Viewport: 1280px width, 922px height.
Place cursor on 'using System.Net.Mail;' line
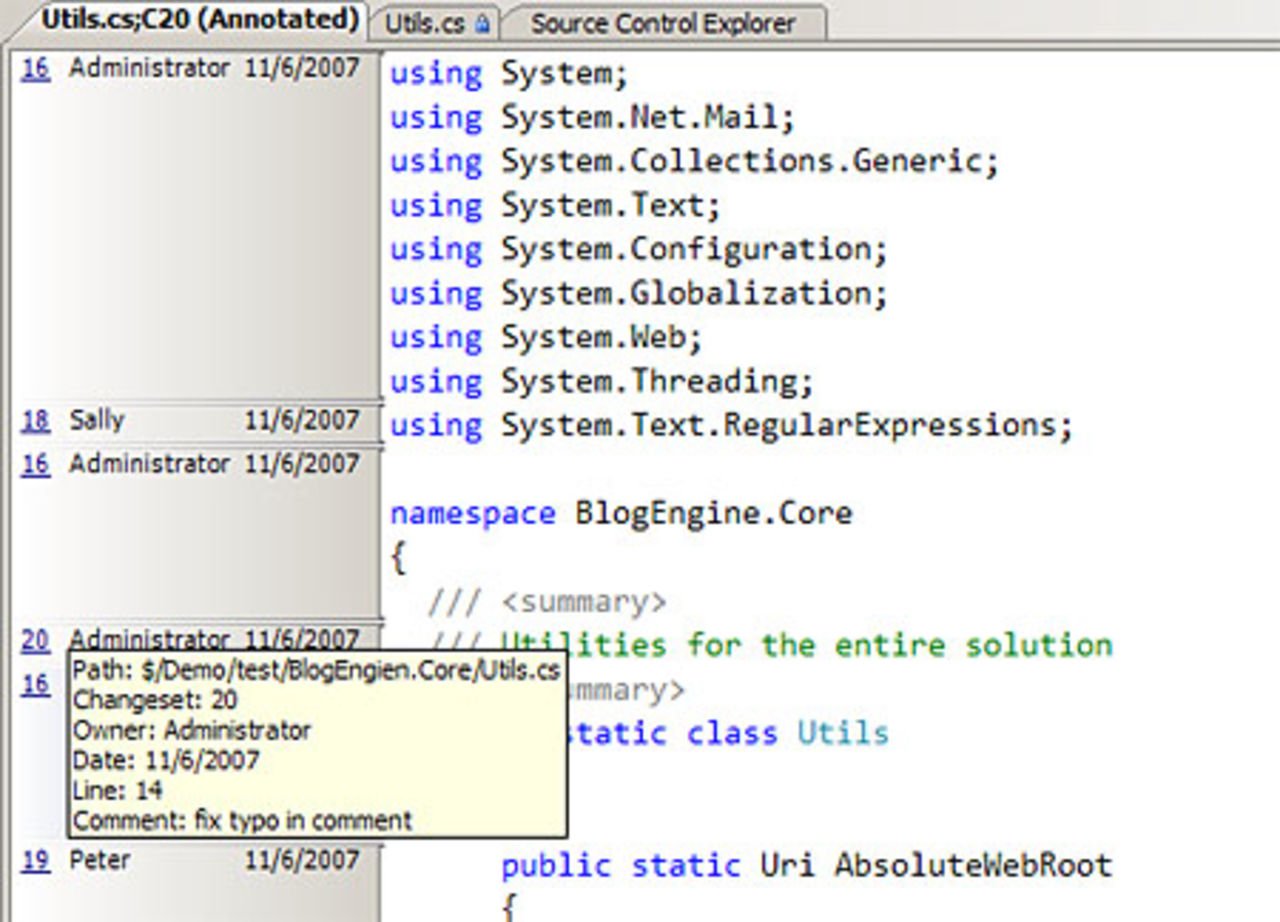(x=592, y=118)
